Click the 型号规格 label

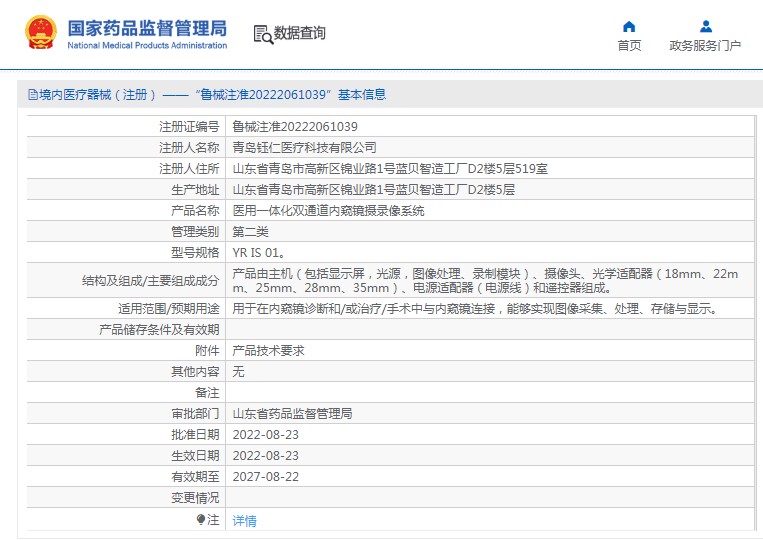[195, 253]
